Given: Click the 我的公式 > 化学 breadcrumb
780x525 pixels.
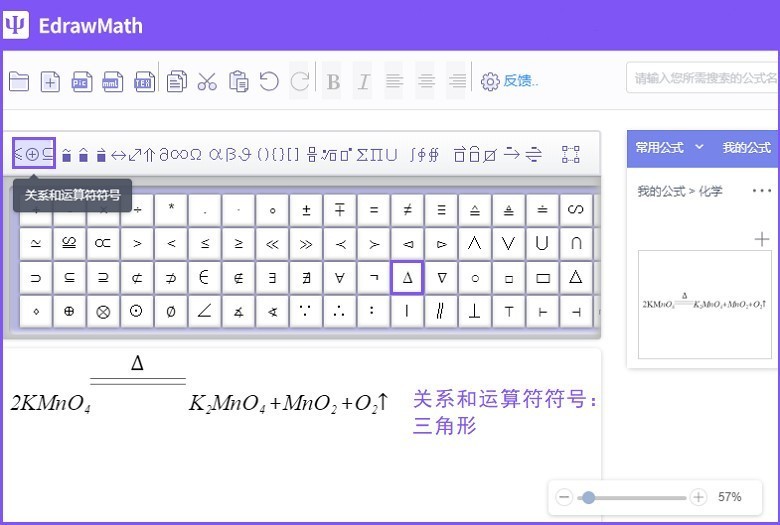Looking at the screenshot, I should 680,191.
